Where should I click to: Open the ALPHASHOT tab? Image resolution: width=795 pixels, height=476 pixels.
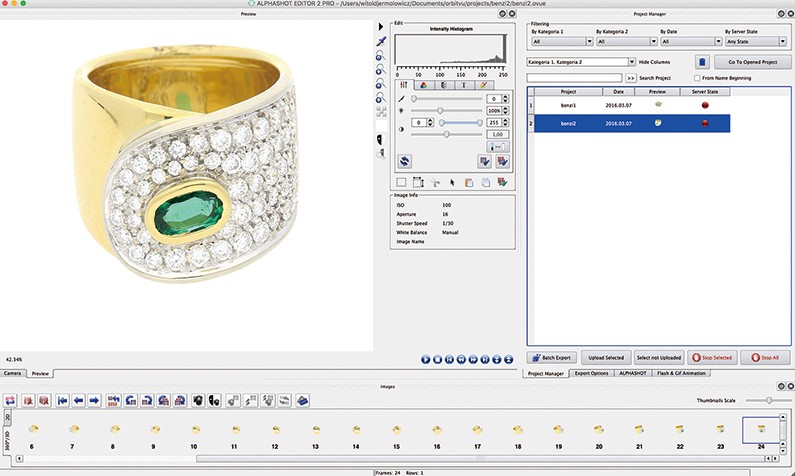click(632, 373)
